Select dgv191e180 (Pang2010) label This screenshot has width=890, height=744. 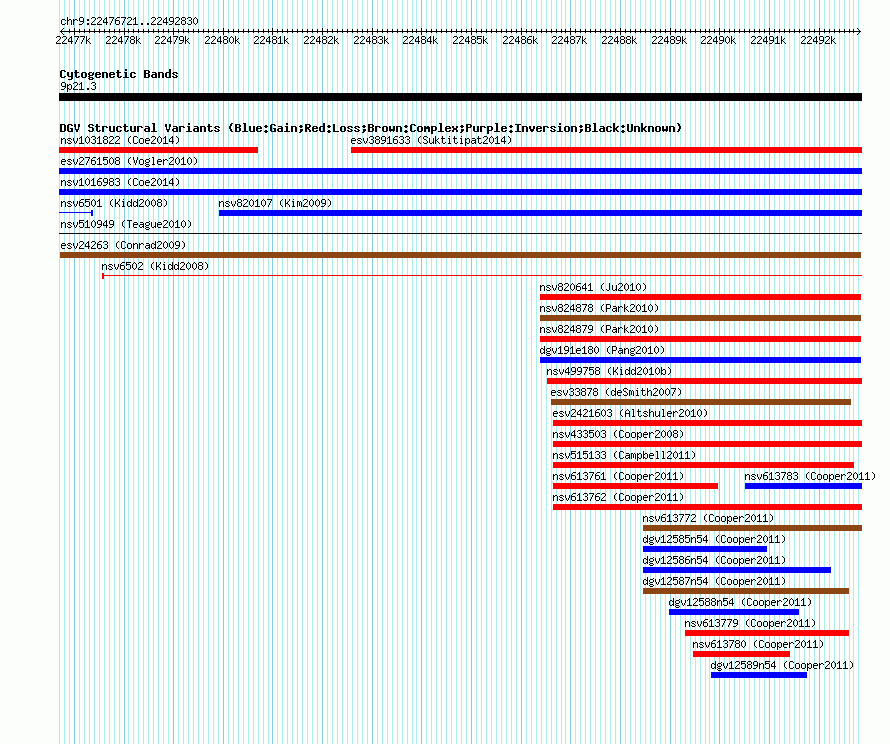(602, 350)
